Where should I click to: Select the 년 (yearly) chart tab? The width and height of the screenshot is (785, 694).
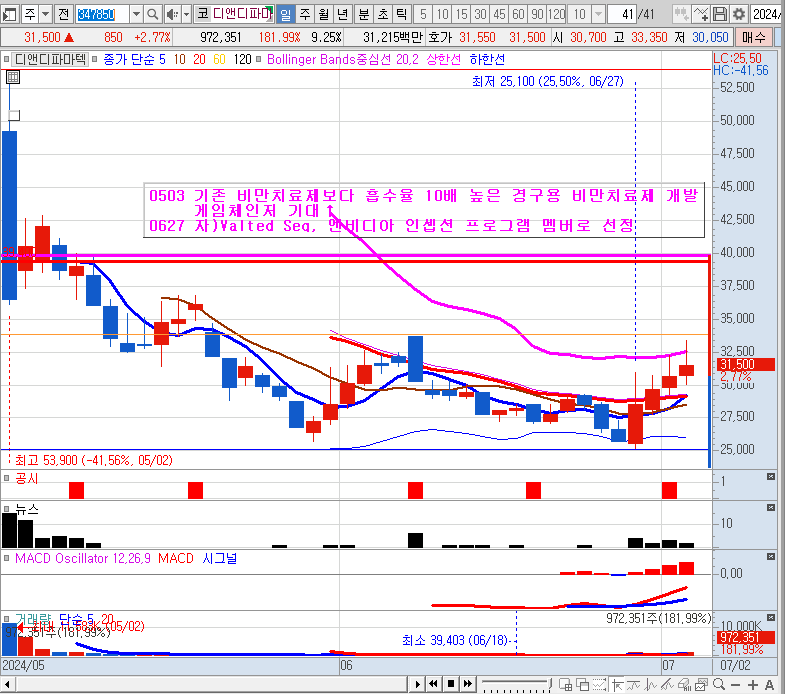click(342, 14)
